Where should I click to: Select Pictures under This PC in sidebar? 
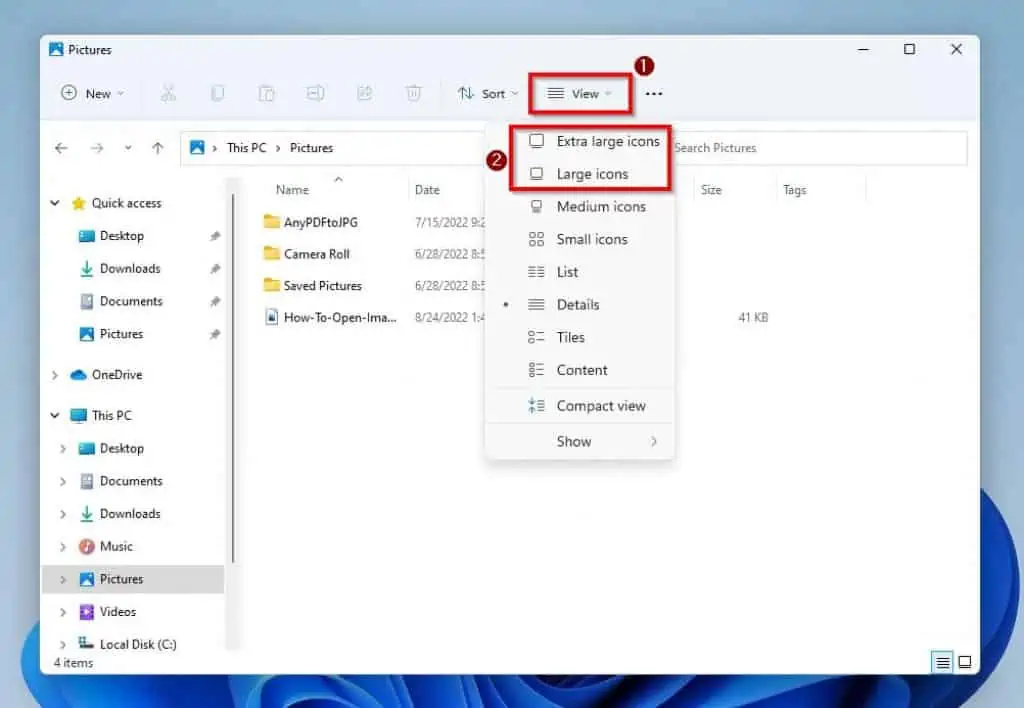133,579
